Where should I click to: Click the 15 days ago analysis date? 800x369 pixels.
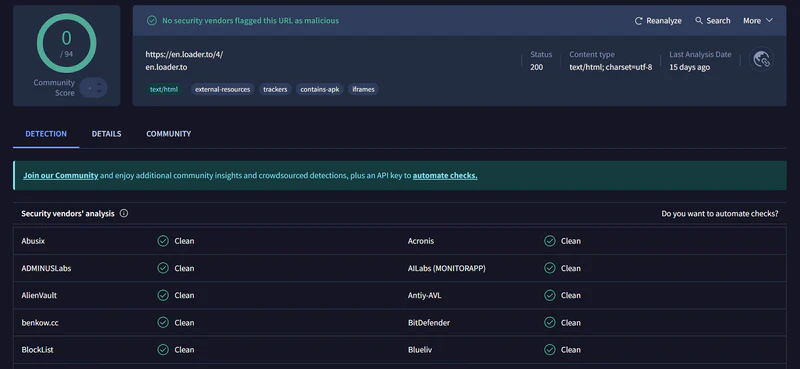click(689, 67)
